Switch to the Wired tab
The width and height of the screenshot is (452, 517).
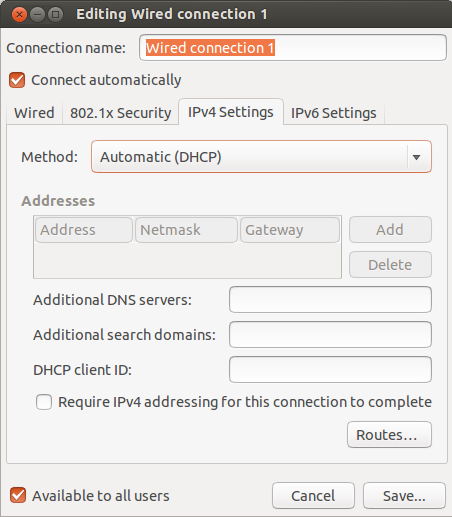point(34,113)
